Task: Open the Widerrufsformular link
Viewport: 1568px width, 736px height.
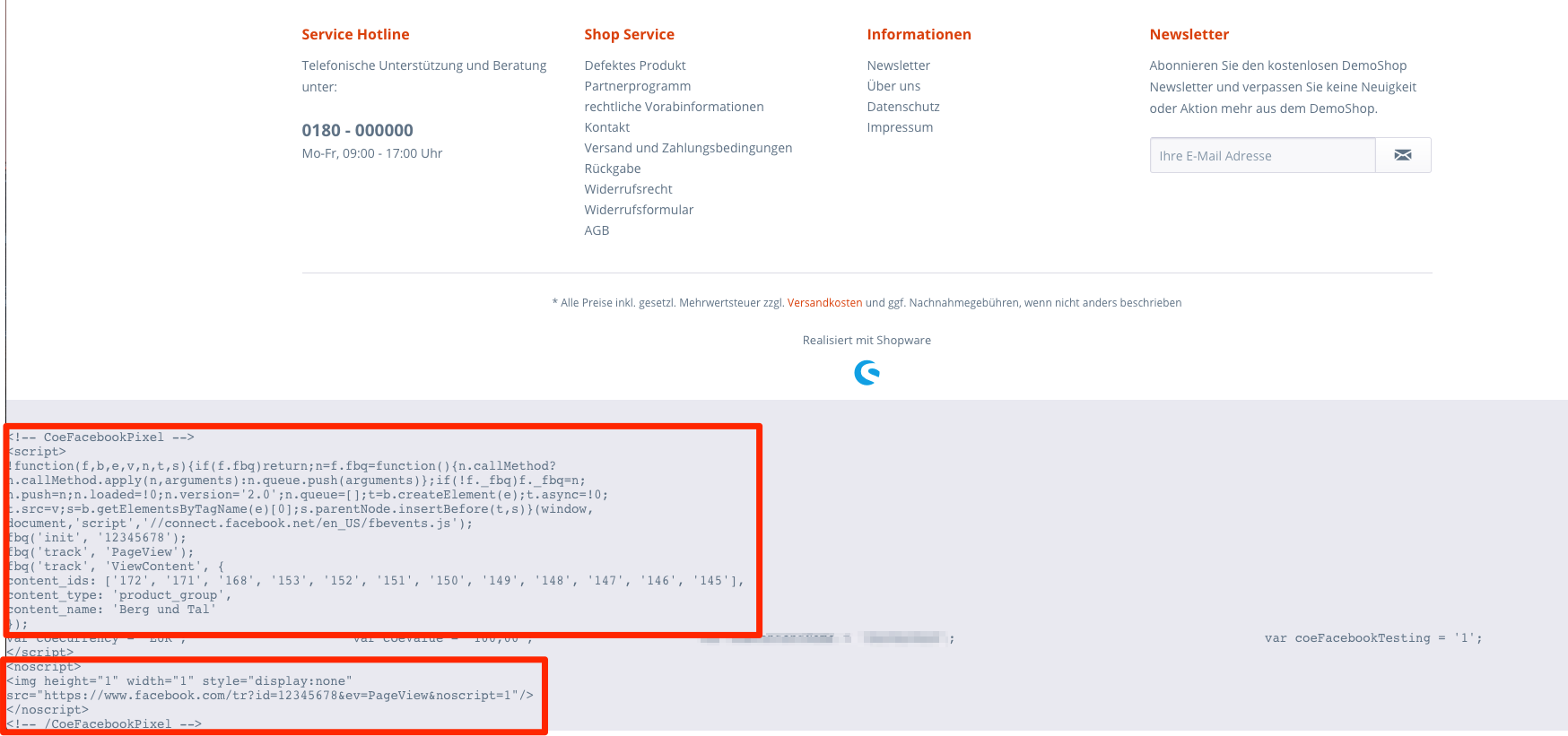Action: (640, 210)
